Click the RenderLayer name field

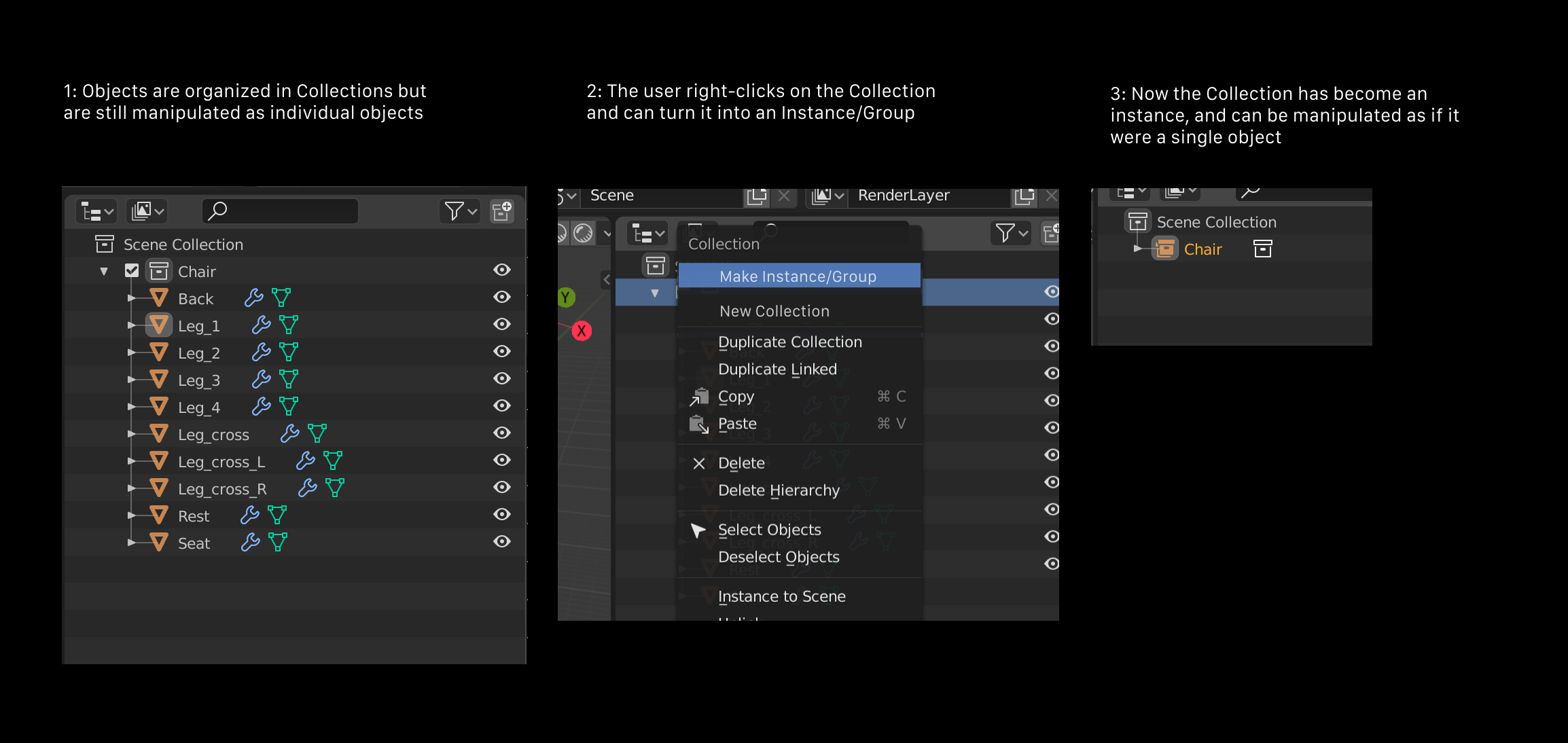click(929, 196)
